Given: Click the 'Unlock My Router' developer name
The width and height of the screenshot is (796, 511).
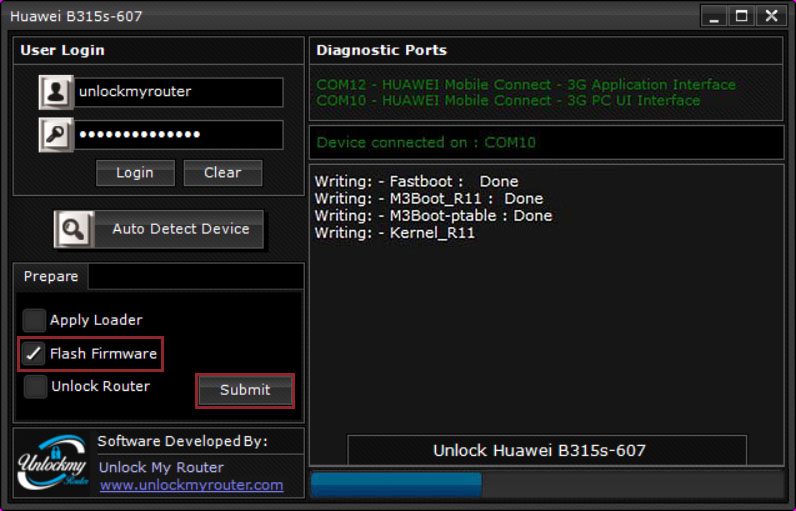Looking at the screenshot, I should point(161,467).
